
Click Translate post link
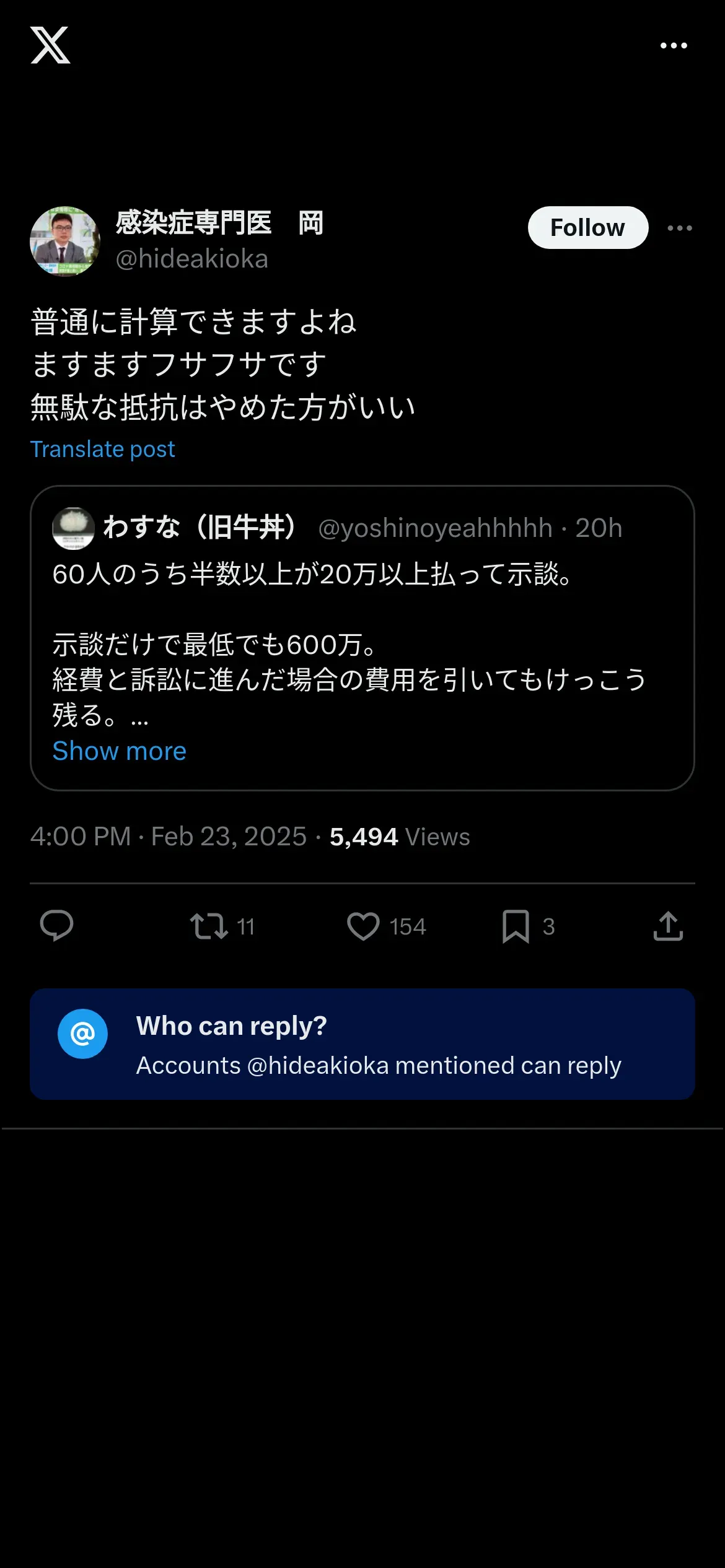pyautogui.click(x=103, y=449)
